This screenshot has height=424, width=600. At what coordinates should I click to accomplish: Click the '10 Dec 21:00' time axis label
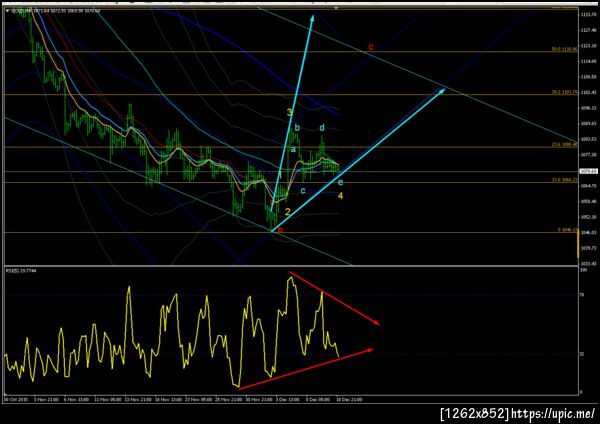coord(349,399)
